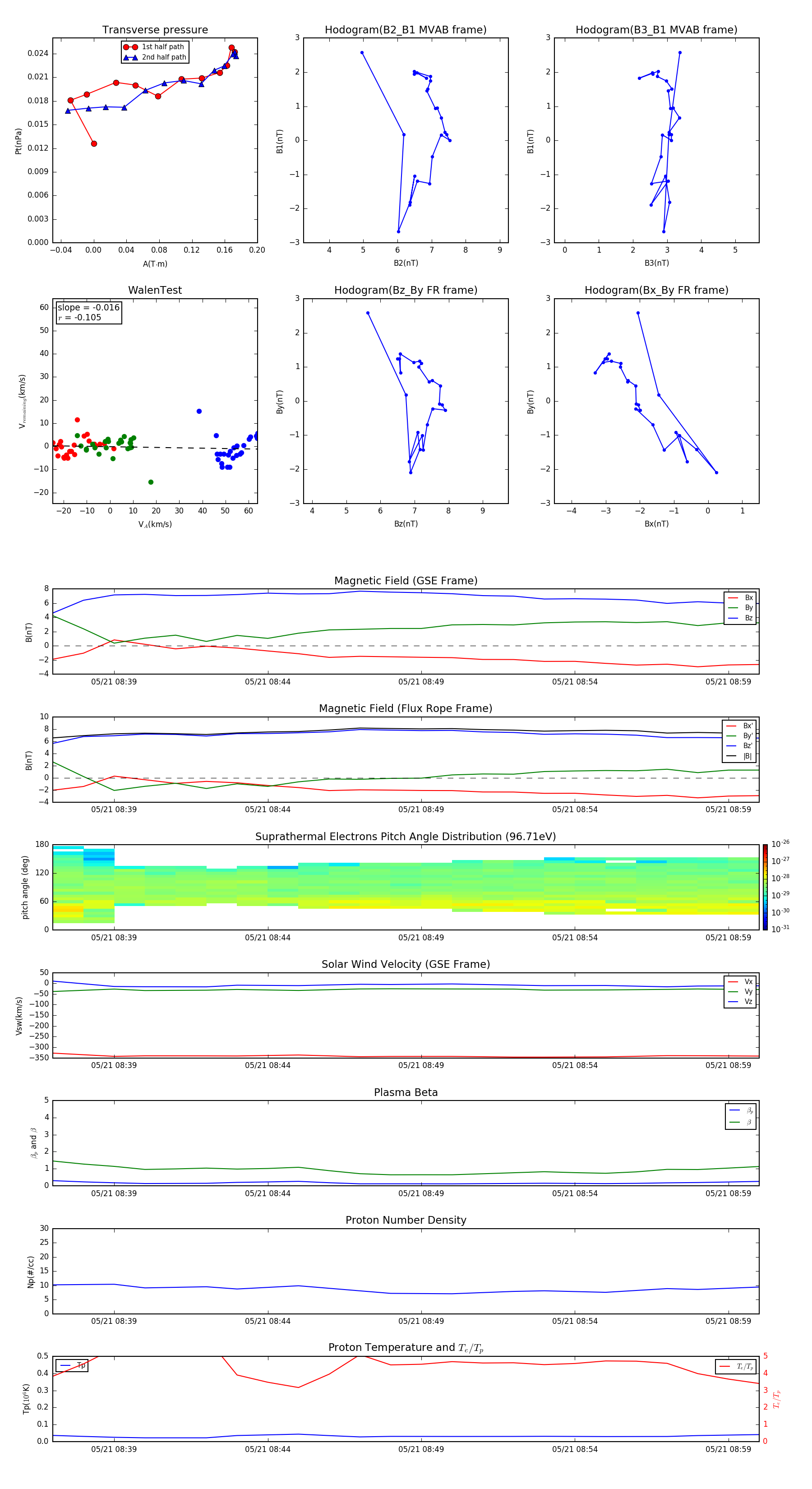The height and width of the screenshot is (1489, 812).
Task: Click the 'Np(#/cc)' y-axis label
Action: 31,1272
